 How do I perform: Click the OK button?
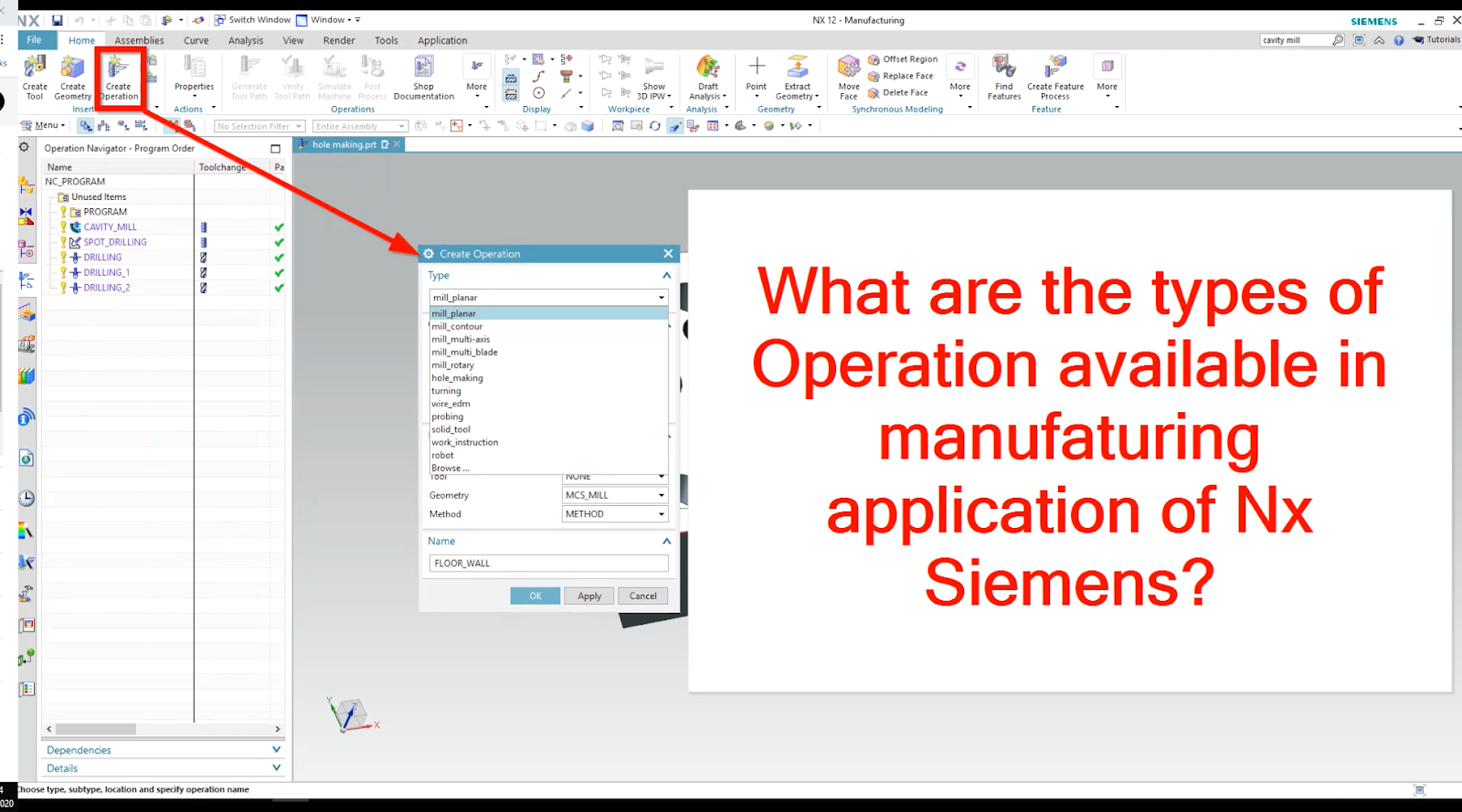[535, 596]
